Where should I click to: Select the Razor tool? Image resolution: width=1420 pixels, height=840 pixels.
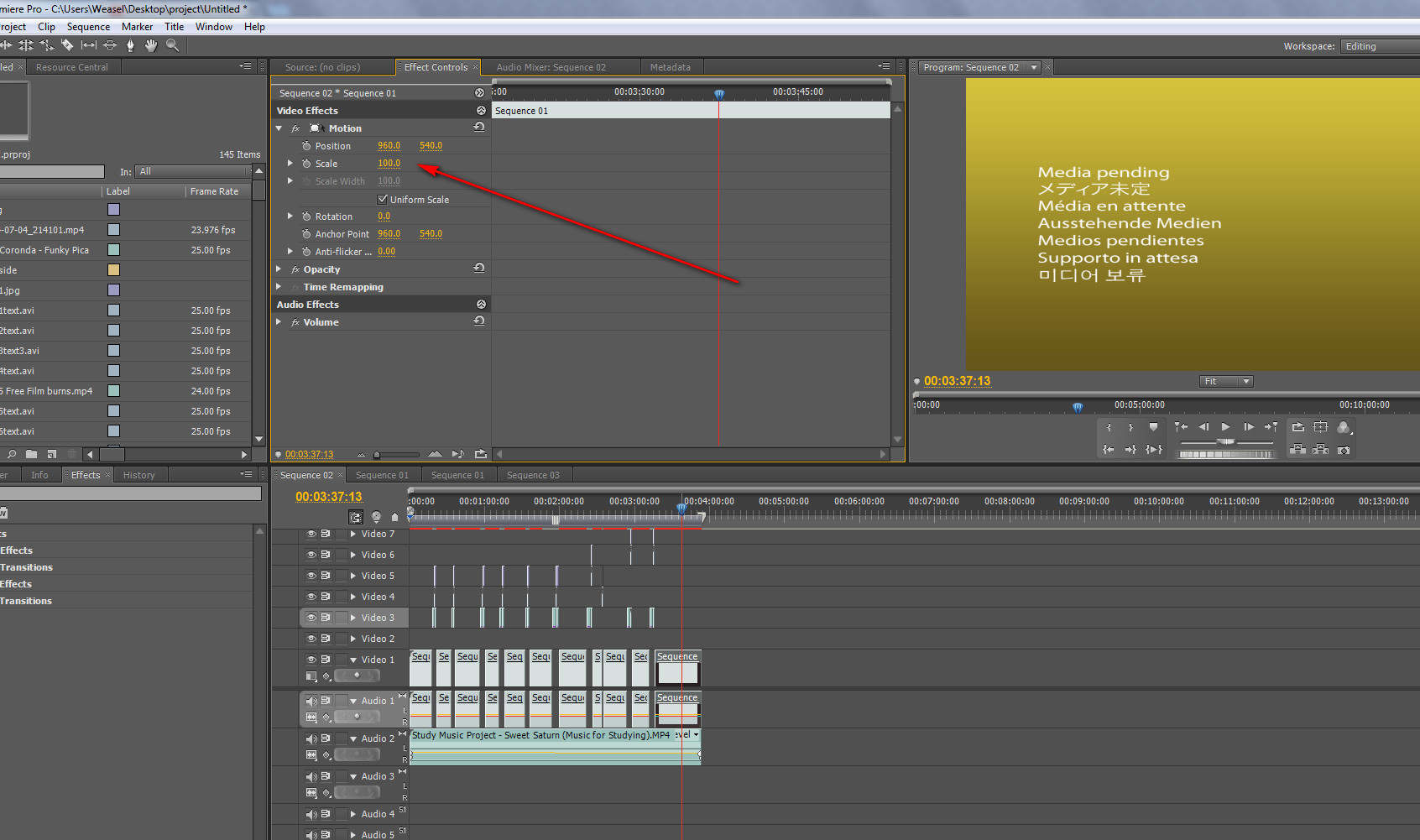click(67, 45)
